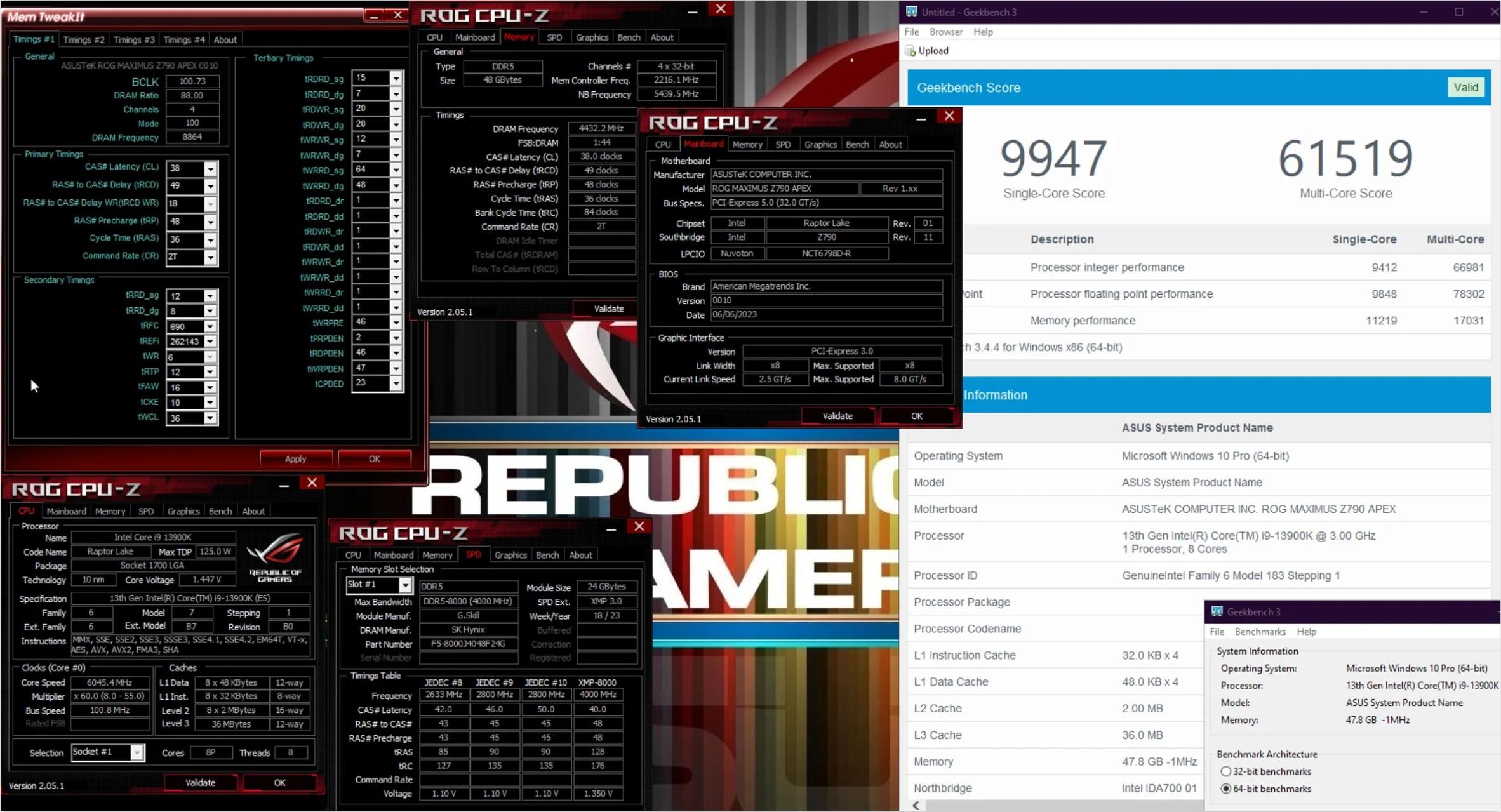Open Benchmarks menu in Geekbench 3 dialog
This screenshot has width=1501, height=812.
1260,632
